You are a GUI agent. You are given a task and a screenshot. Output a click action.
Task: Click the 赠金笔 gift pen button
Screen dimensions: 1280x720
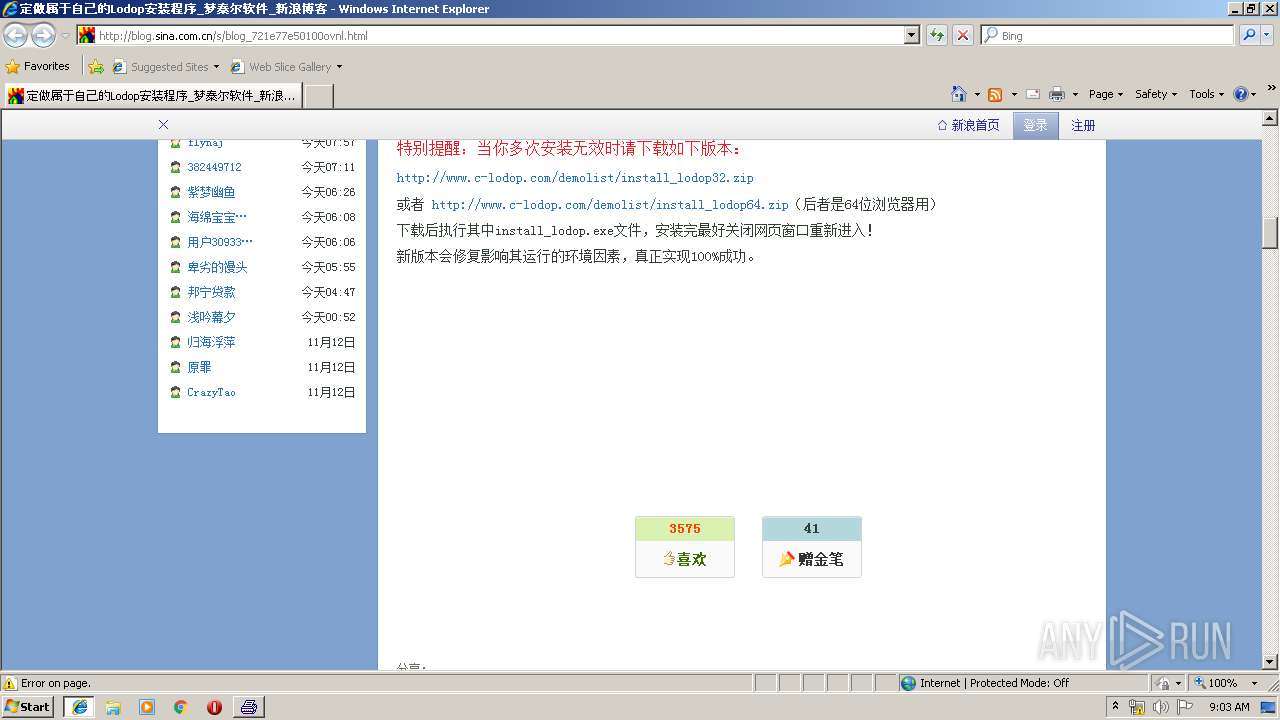point(812,559)
